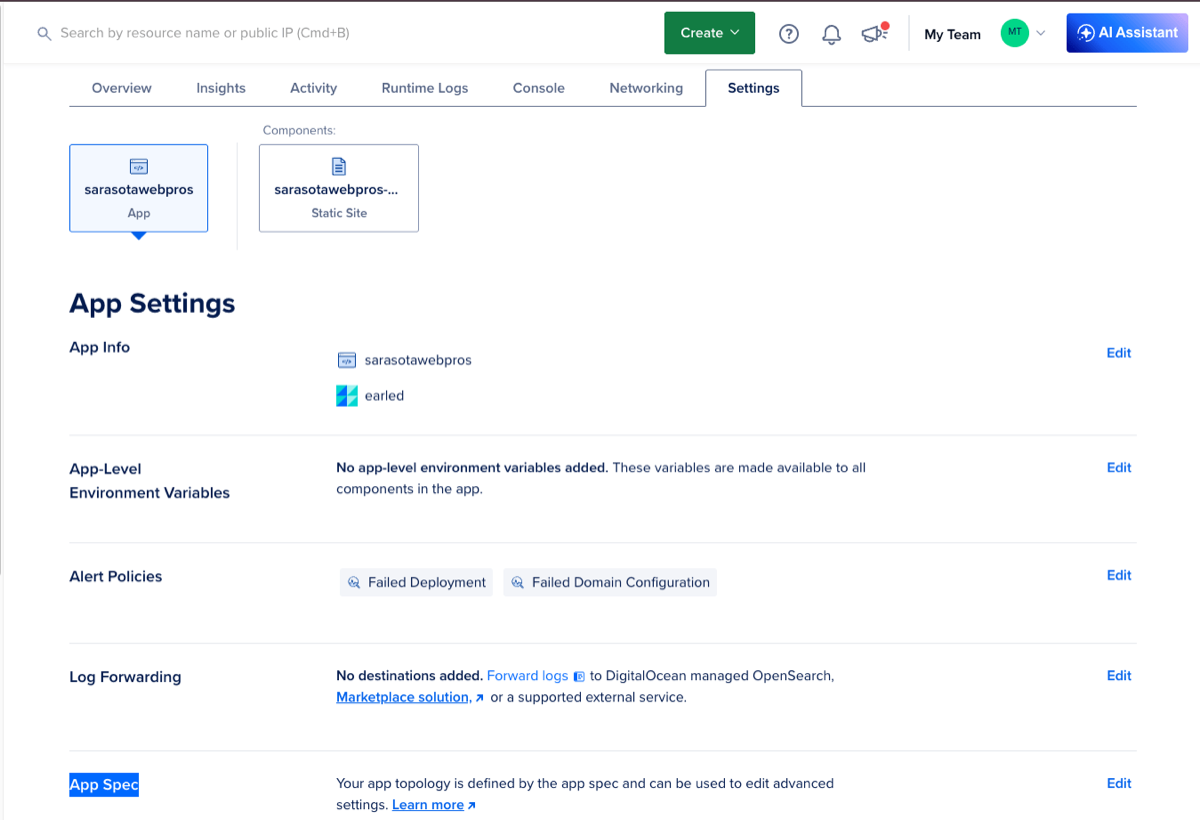Open the Console tab

click(x=539, y=88)
